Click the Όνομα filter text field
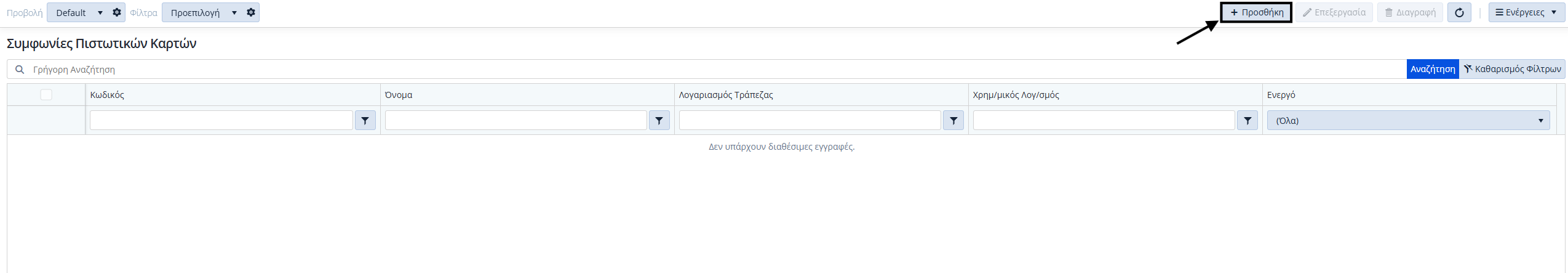The image size is (1568, 273). click(516, 121)
